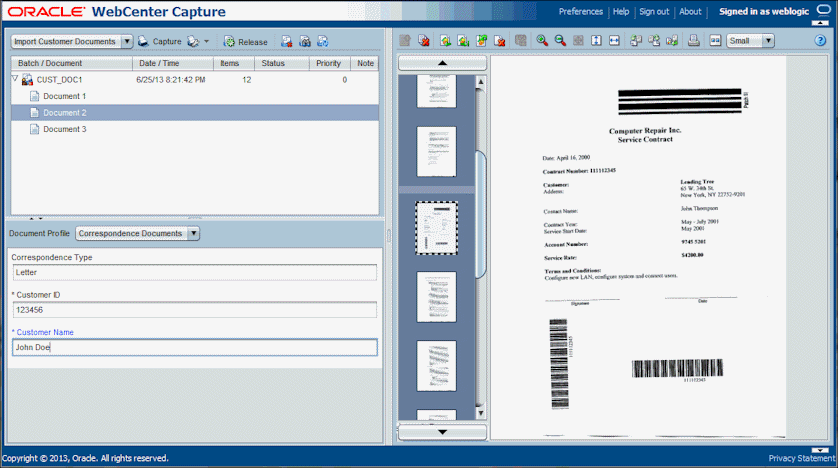Screen dimensions: 838x468
Task: Click the header collapse arrow under signed in text
Action: click(820, 23)
